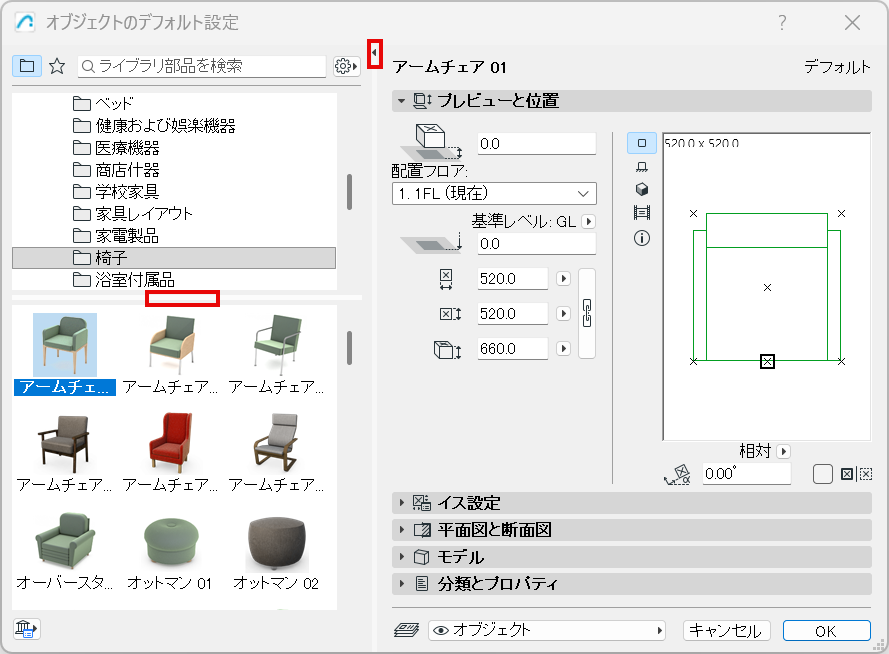Expand the 分類とプロパティ panel
The image size is (889, 654).
coord(402,583)
